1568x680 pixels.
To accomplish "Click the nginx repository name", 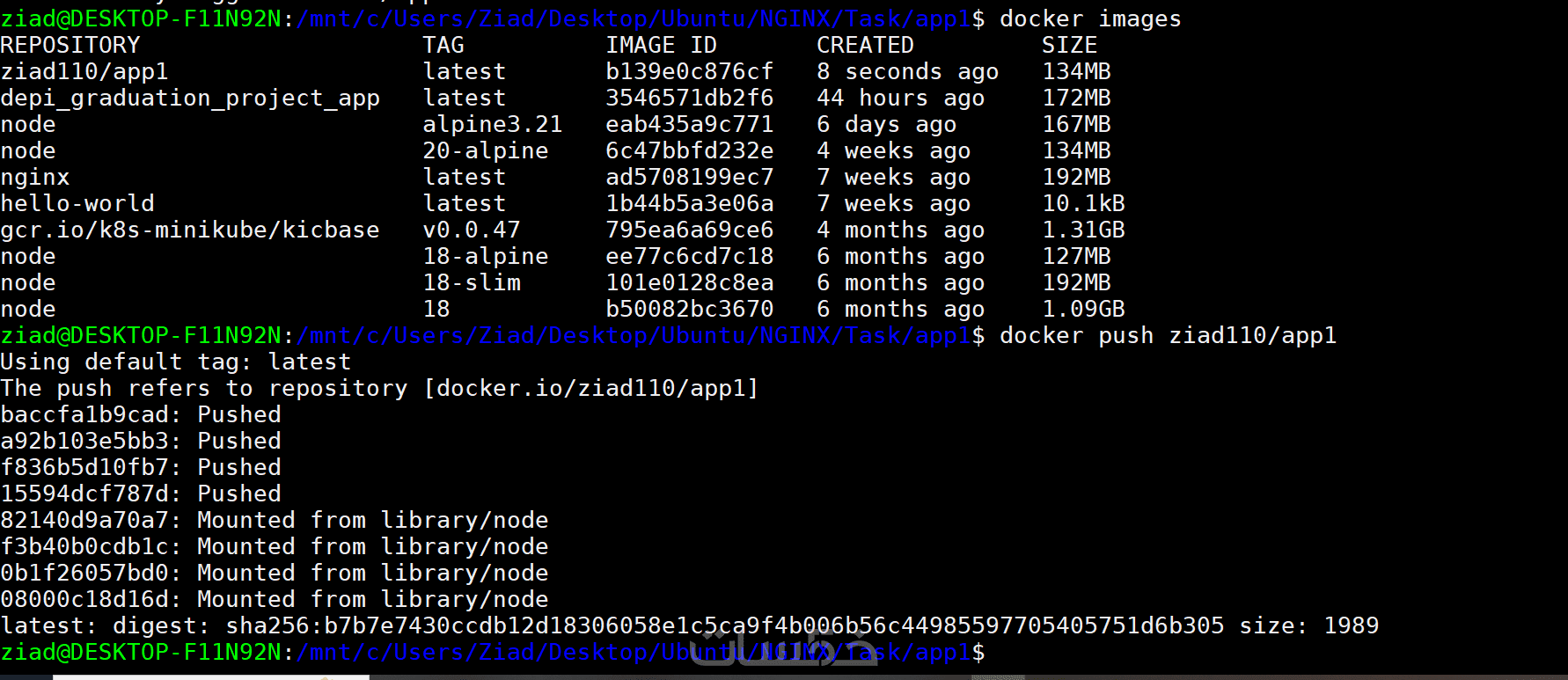I will coord(35,177).
